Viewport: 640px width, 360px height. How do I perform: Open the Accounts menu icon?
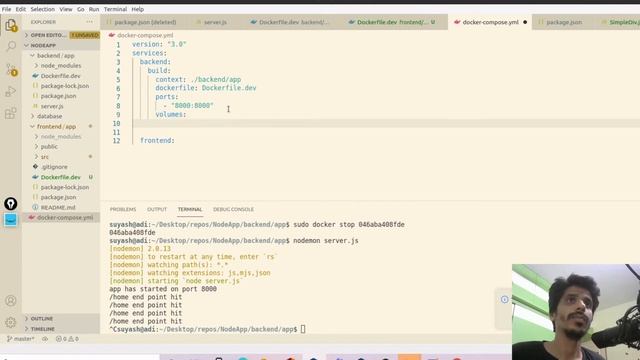[11, 301]
